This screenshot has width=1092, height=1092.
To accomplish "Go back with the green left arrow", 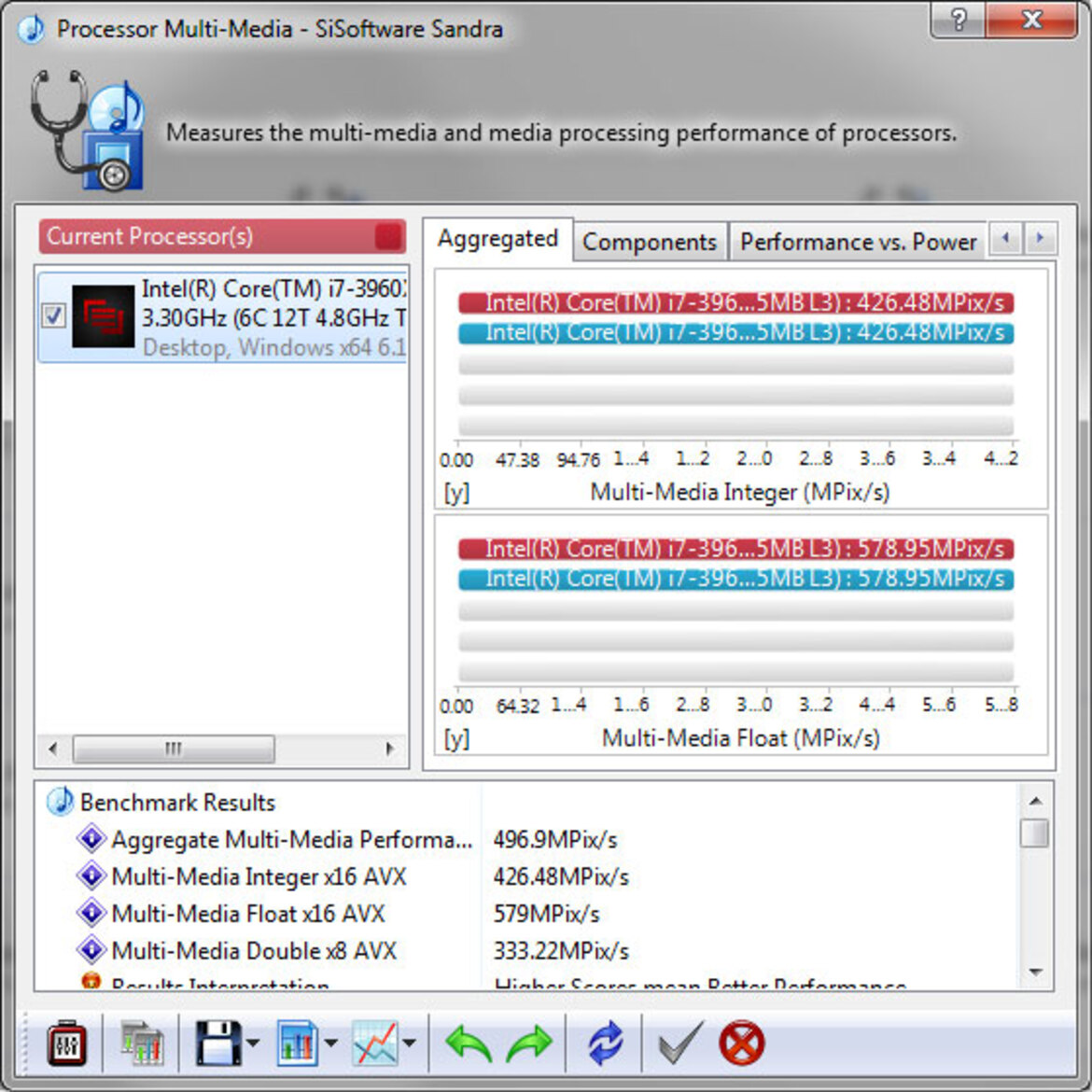I will pos(469,1043).
